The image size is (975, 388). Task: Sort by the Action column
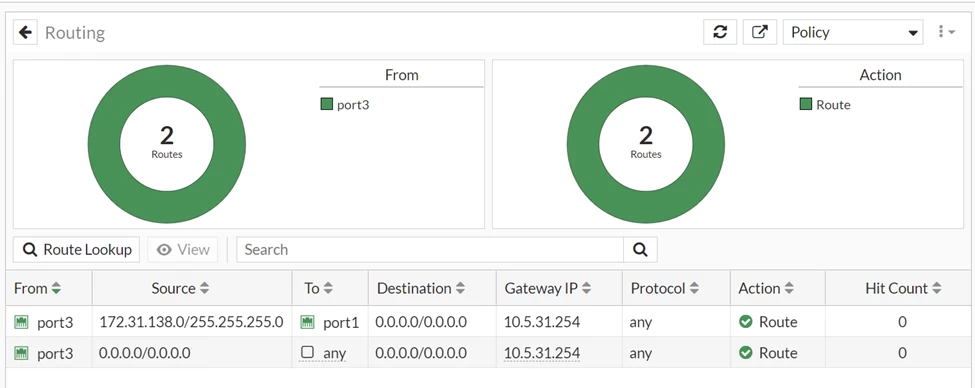click(788, 289)
